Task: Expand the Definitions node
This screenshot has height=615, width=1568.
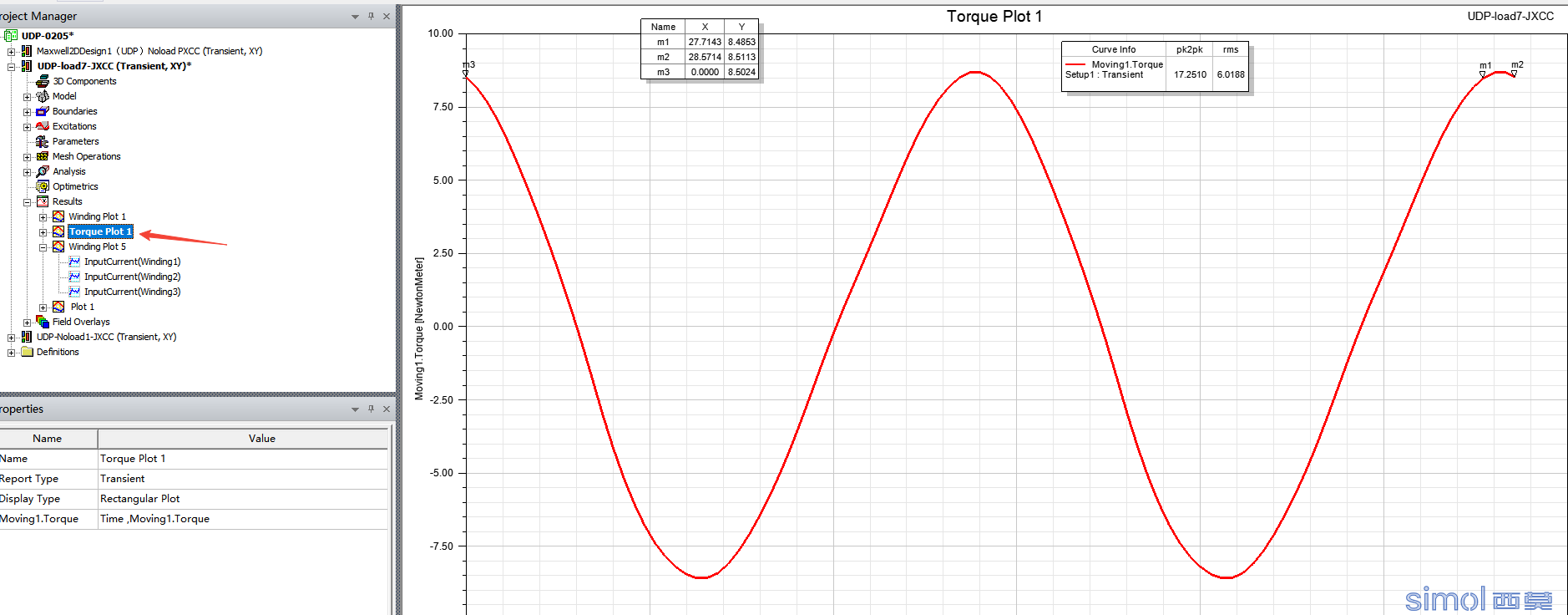Action: (11, 353)
